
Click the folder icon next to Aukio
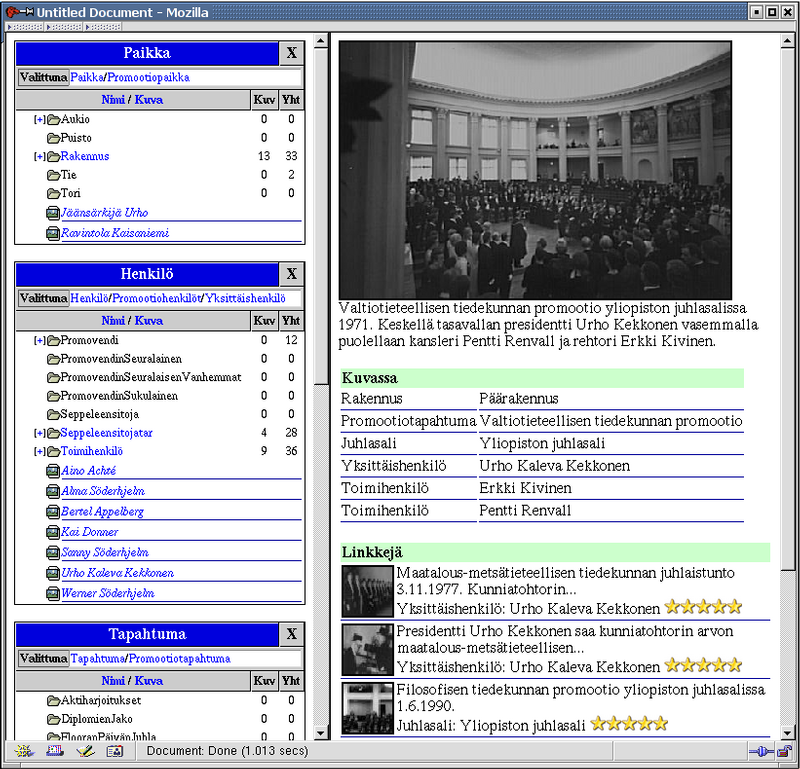pos(54,120)
